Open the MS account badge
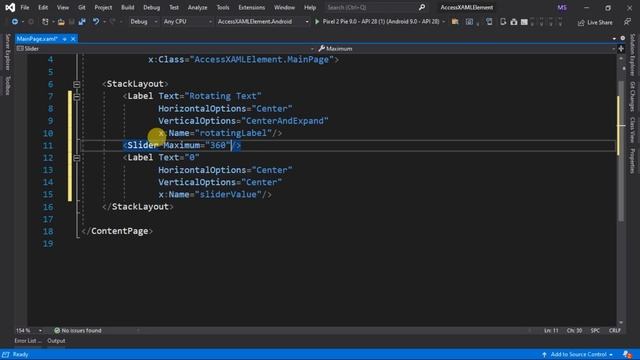The height and width of the screenshot is (360, 640). pos(562,7)
